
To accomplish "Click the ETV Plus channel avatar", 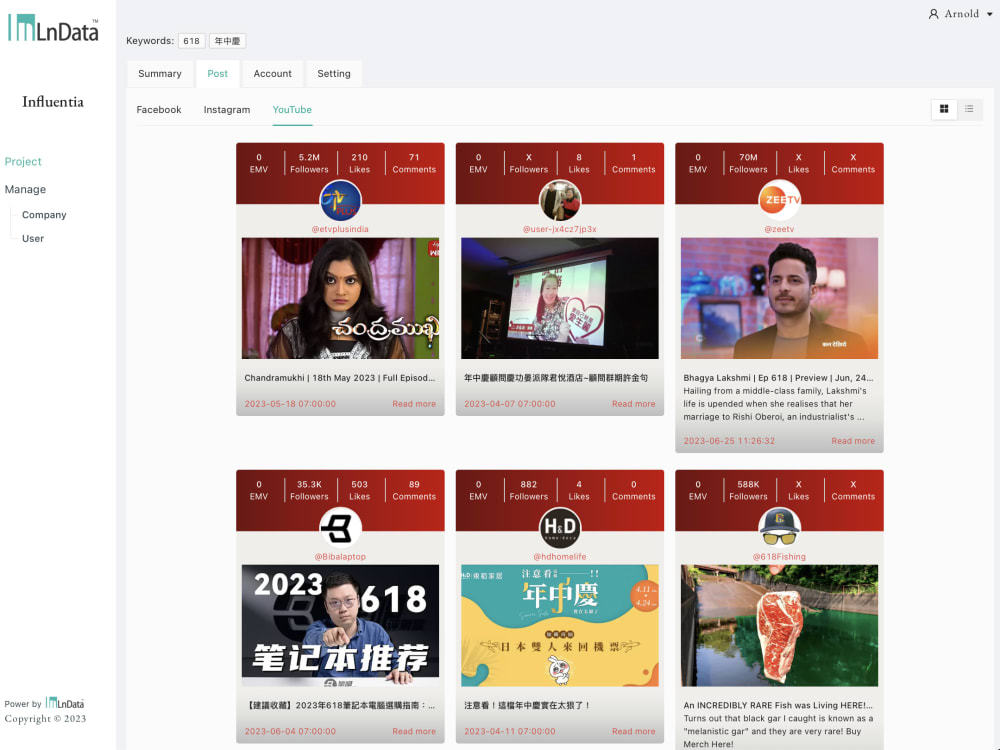I will pos(340,200).
